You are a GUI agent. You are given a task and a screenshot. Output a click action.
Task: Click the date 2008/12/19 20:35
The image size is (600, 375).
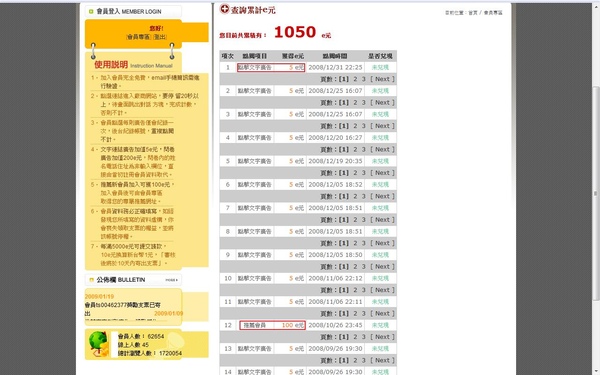click(335, 161)
